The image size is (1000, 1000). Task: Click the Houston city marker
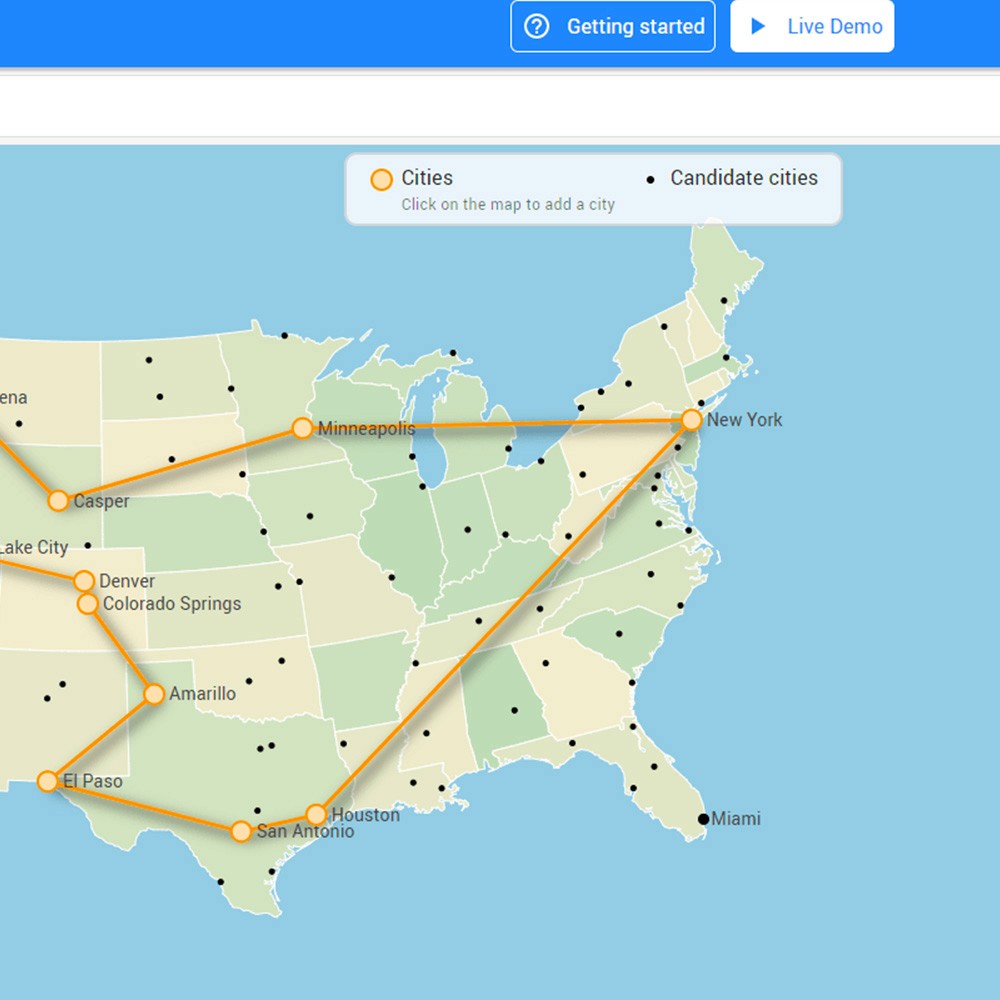pos(319,814)
